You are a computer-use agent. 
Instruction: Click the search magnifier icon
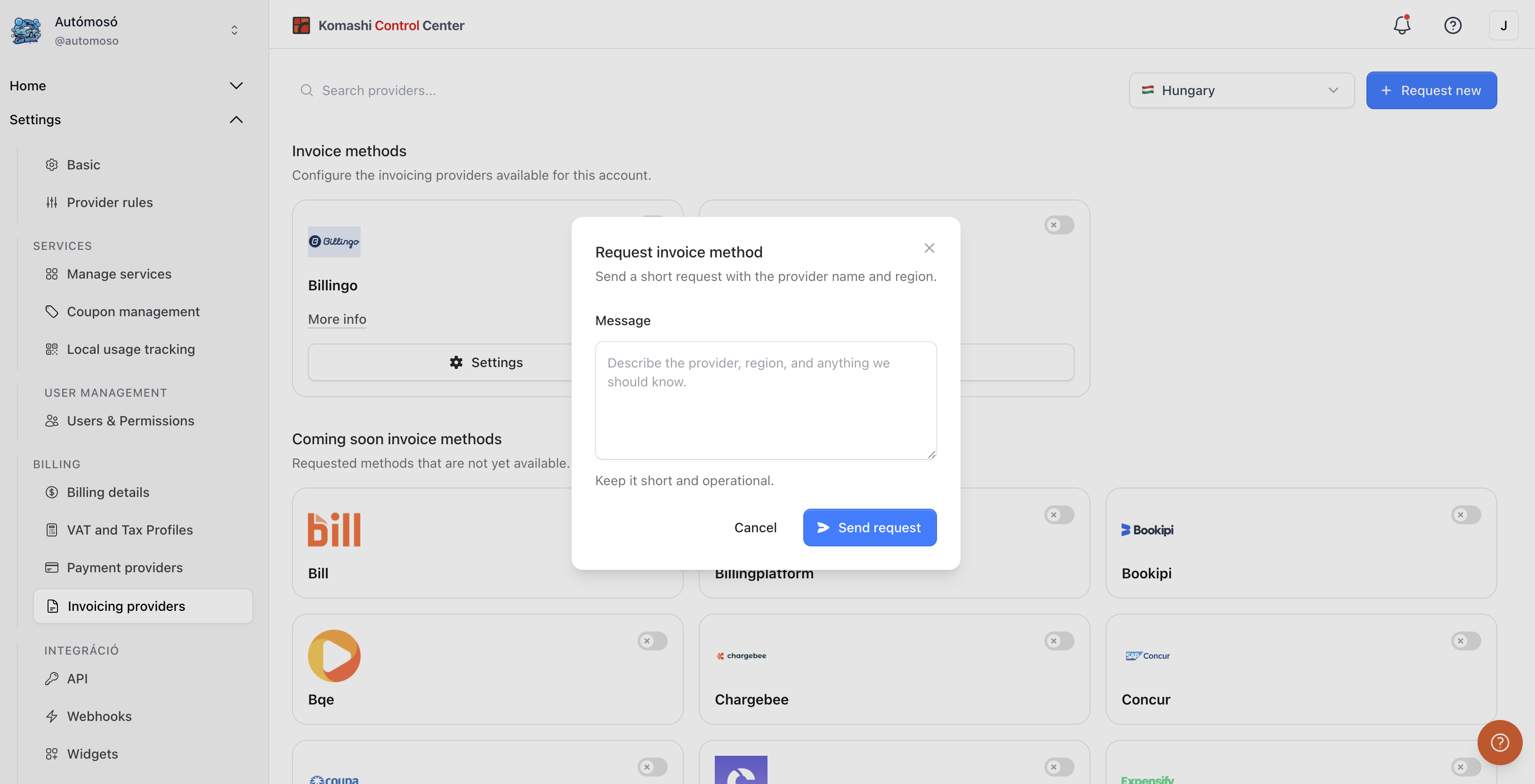307,90
